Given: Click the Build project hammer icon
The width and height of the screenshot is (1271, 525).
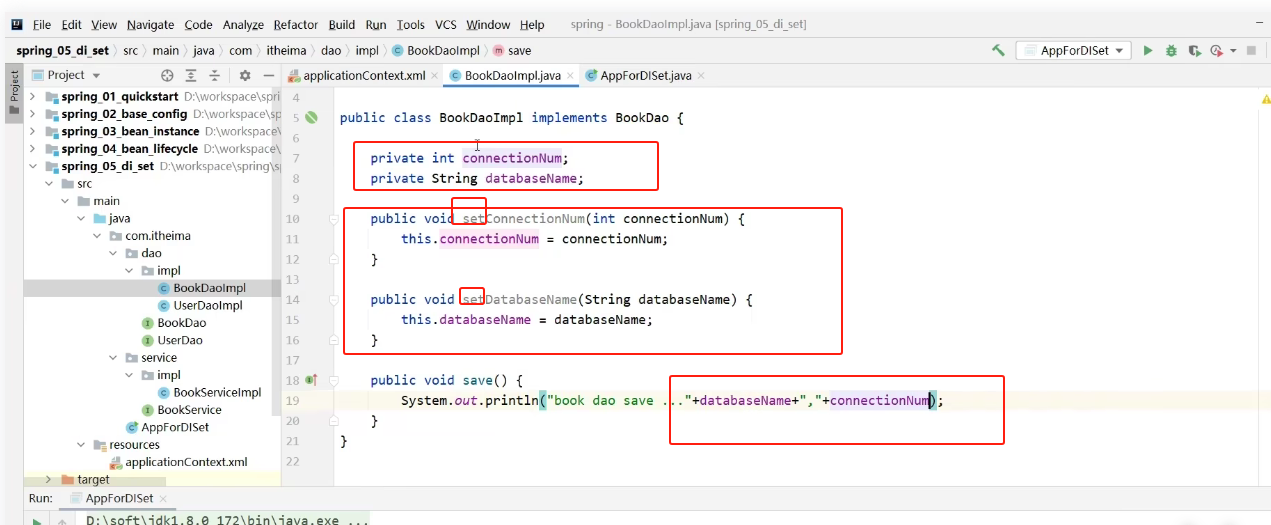Looking at the screenshot, I should pos(998,50).
